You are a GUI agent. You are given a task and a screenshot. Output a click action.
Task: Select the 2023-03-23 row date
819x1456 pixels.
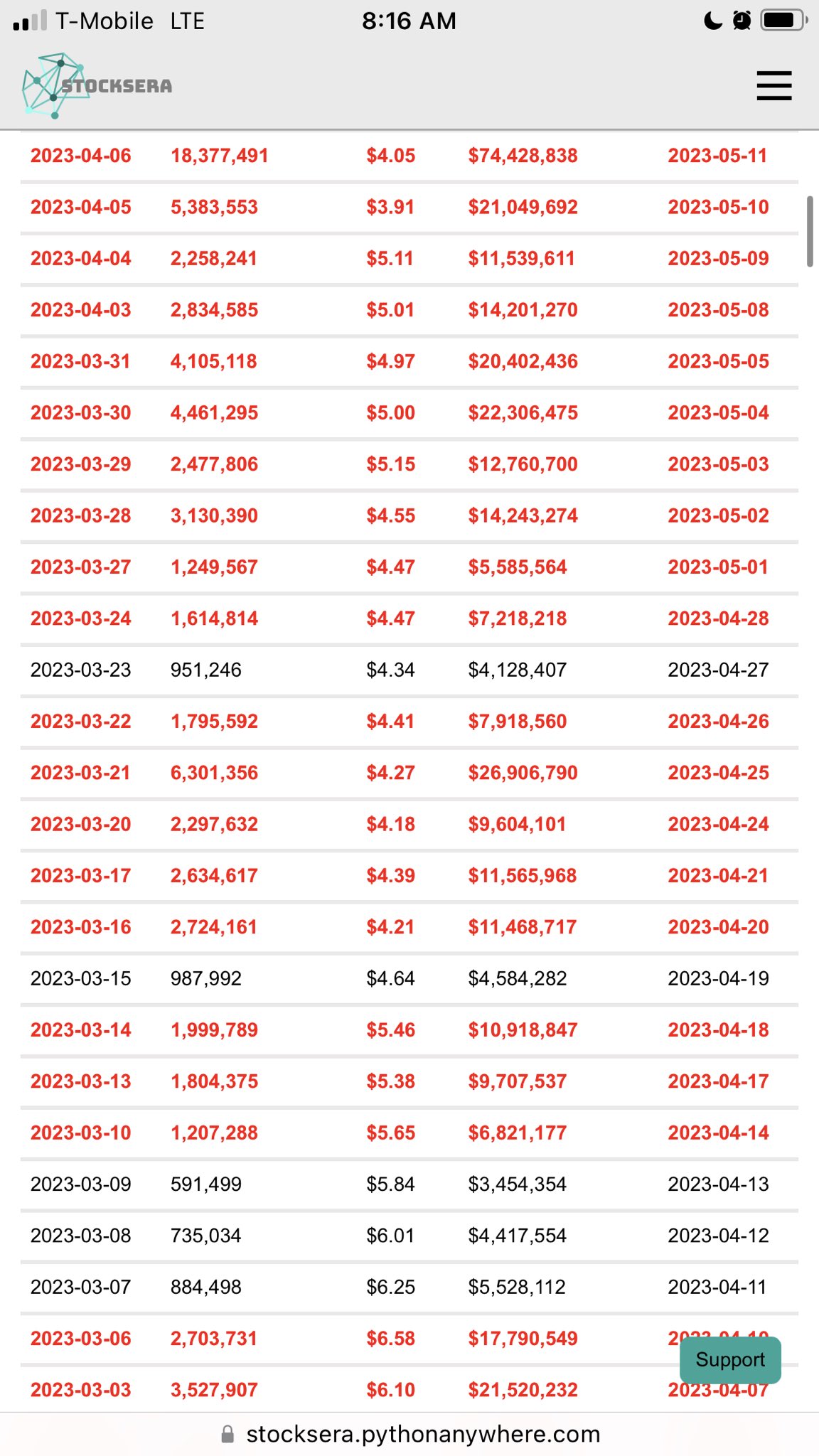click(x=81, y=670)
